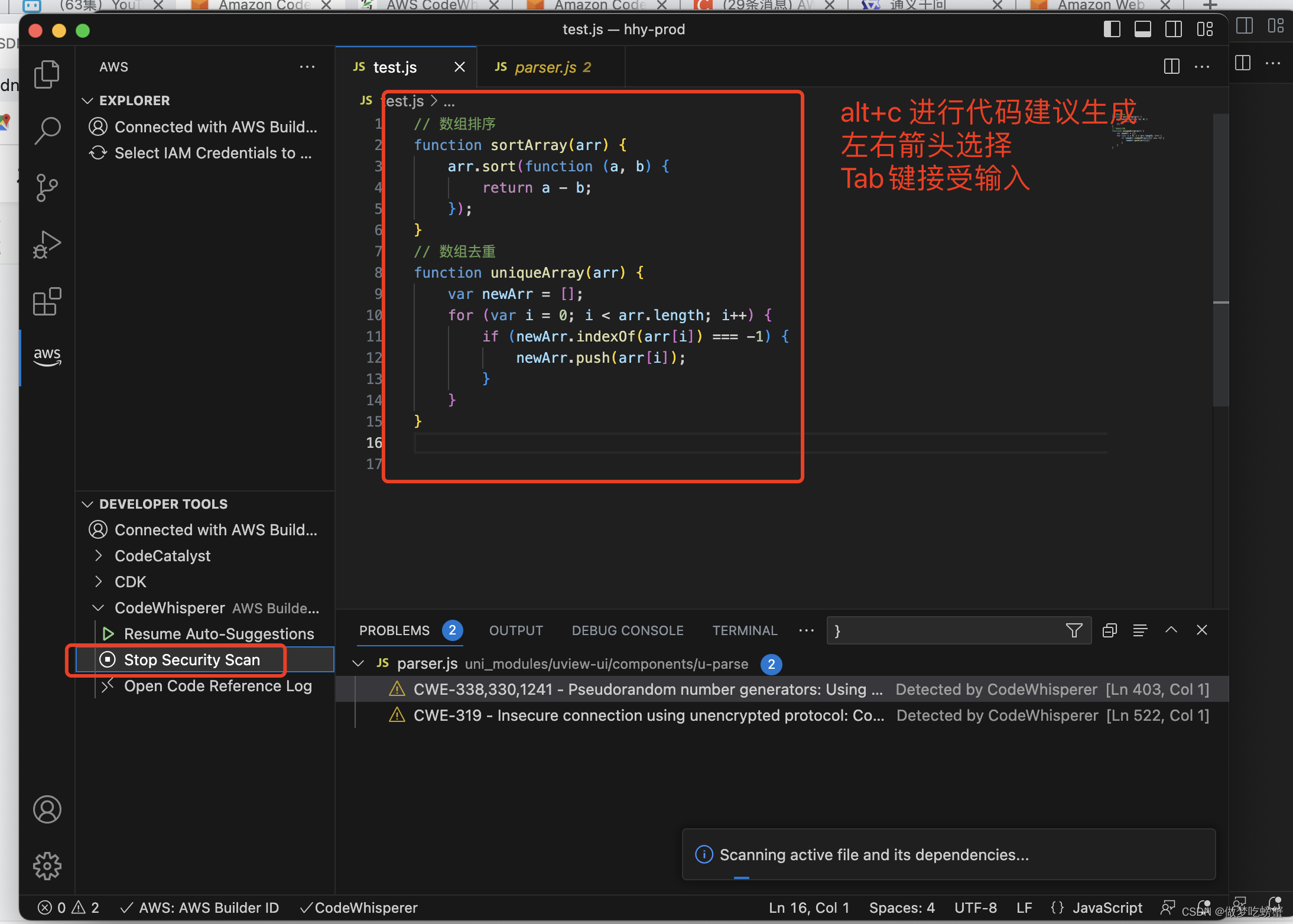This screenshot has height=924, width=1293.
Task: Click the Accounts icon above settings
Action: click(47, 809)
